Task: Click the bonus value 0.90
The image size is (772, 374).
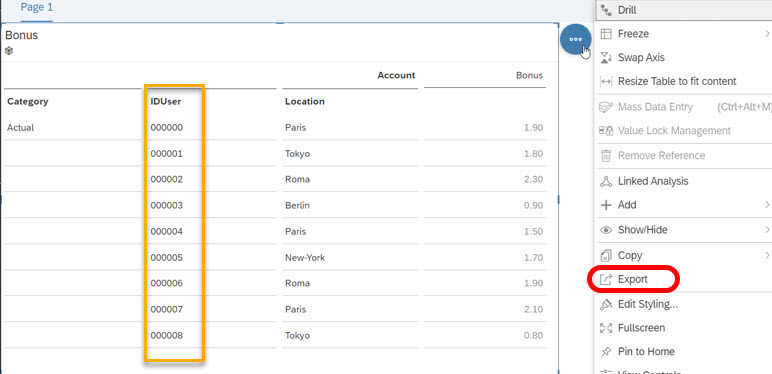Action: pyautogui.click(x=534, y=205)
